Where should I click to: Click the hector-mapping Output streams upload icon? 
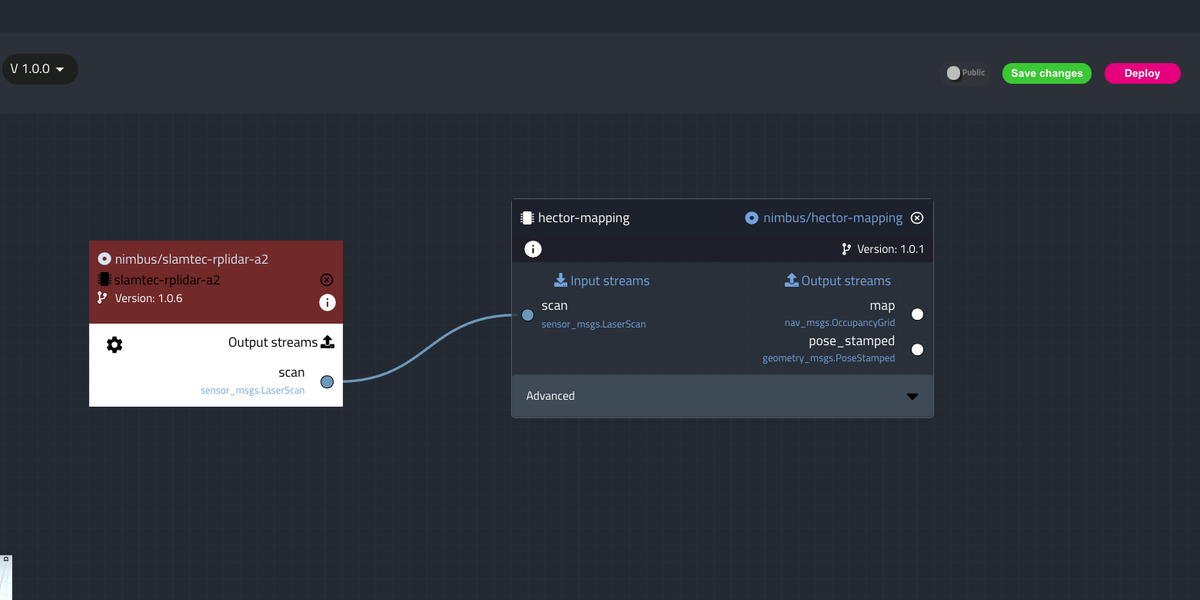792,280
